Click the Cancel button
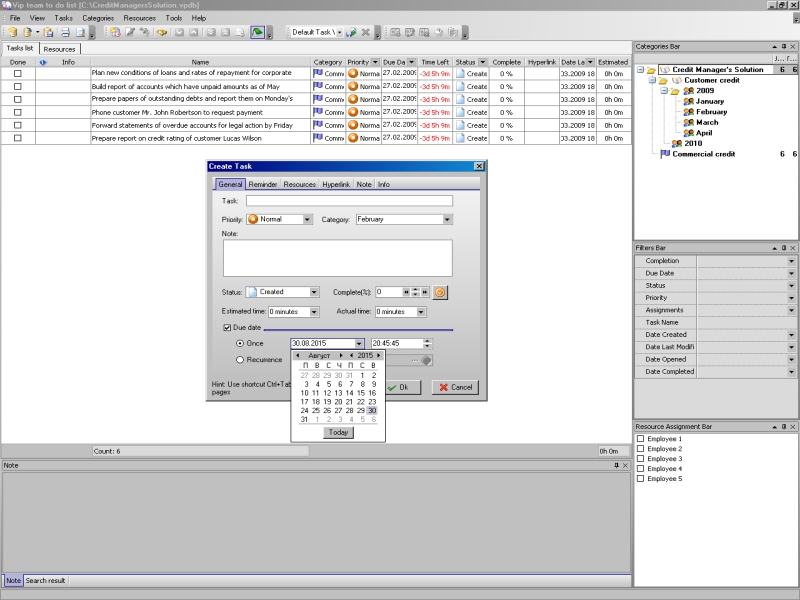Viewport: 800px width, 600px height. [455, 387]
